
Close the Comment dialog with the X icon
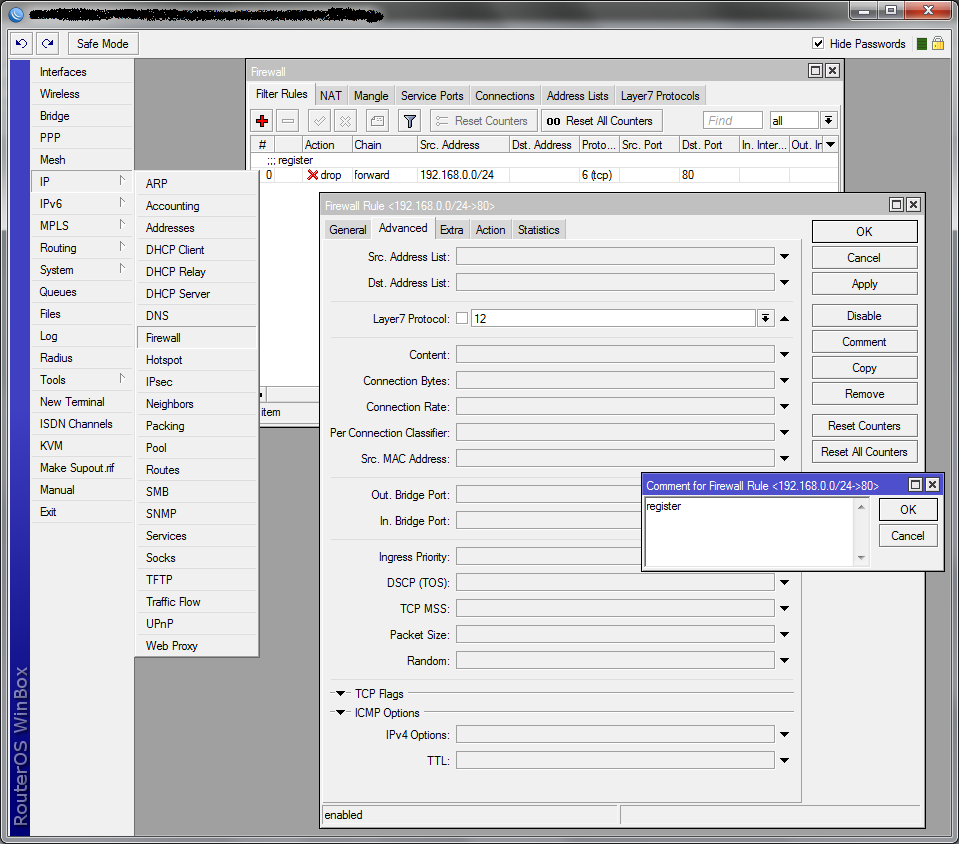932,485
